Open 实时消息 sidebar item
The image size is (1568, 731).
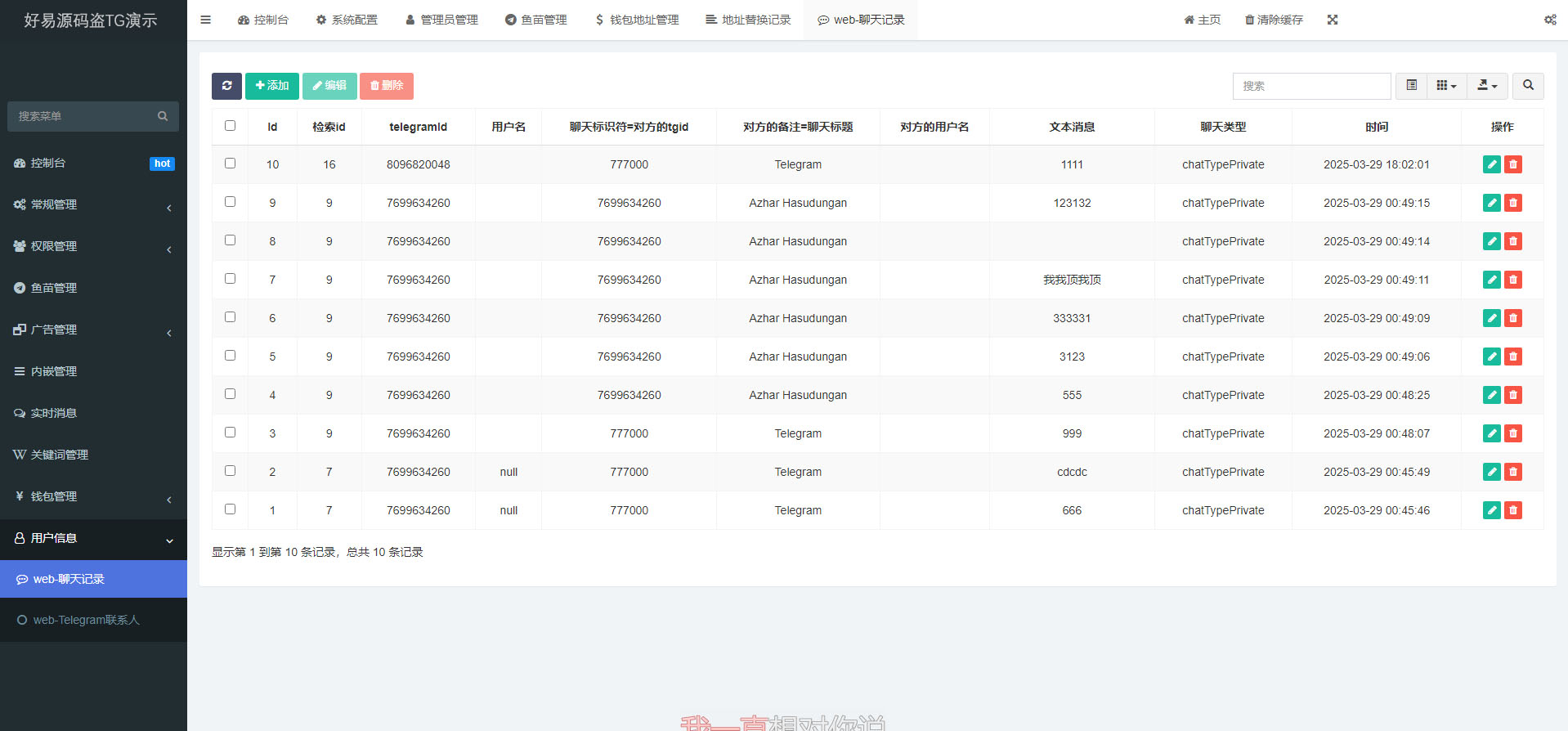click(x=93, y=413)
